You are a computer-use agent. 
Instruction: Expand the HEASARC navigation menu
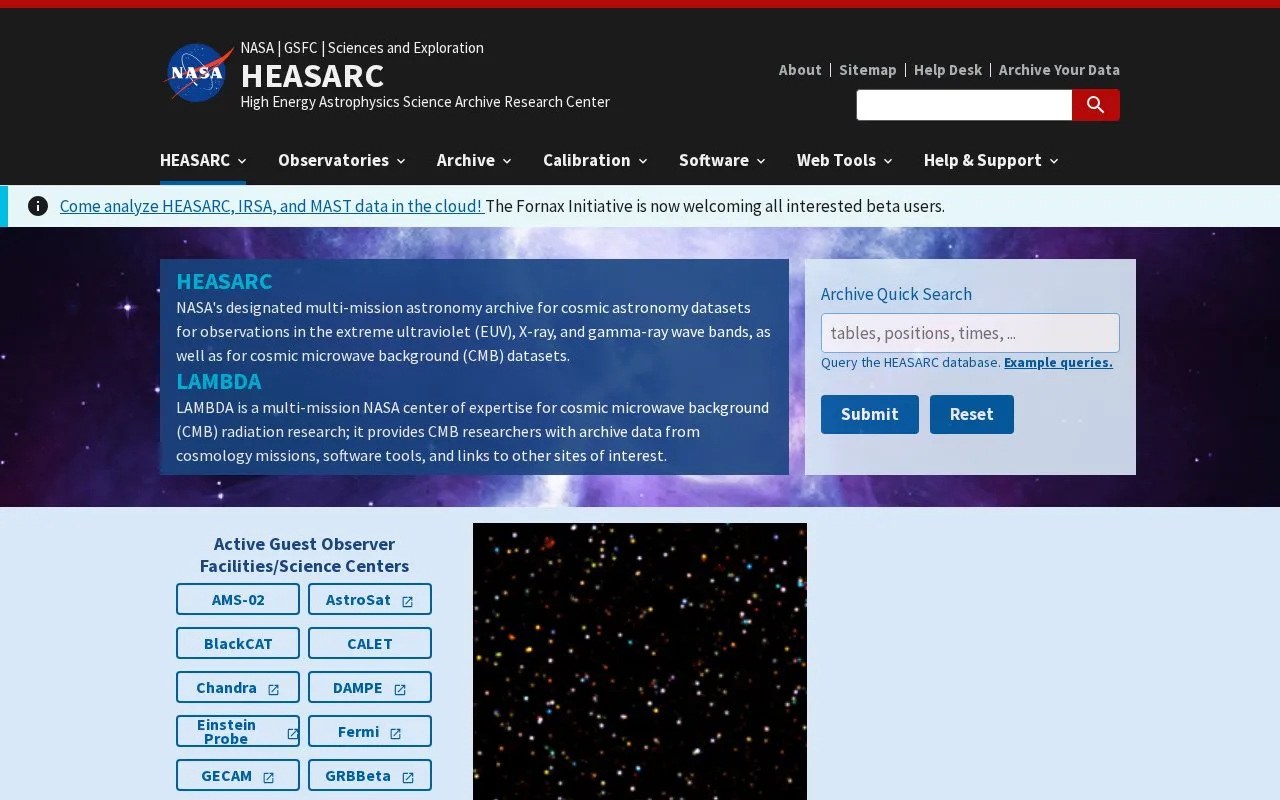coord(203,160)
